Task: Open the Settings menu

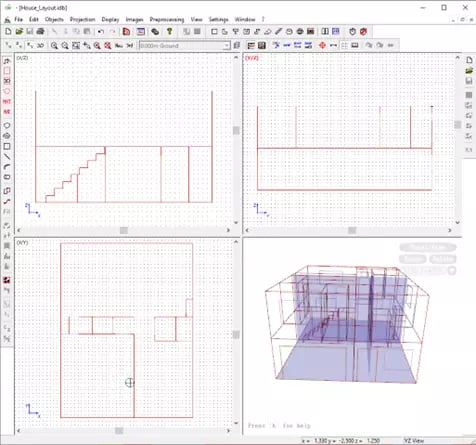Action: coord(218,19)
